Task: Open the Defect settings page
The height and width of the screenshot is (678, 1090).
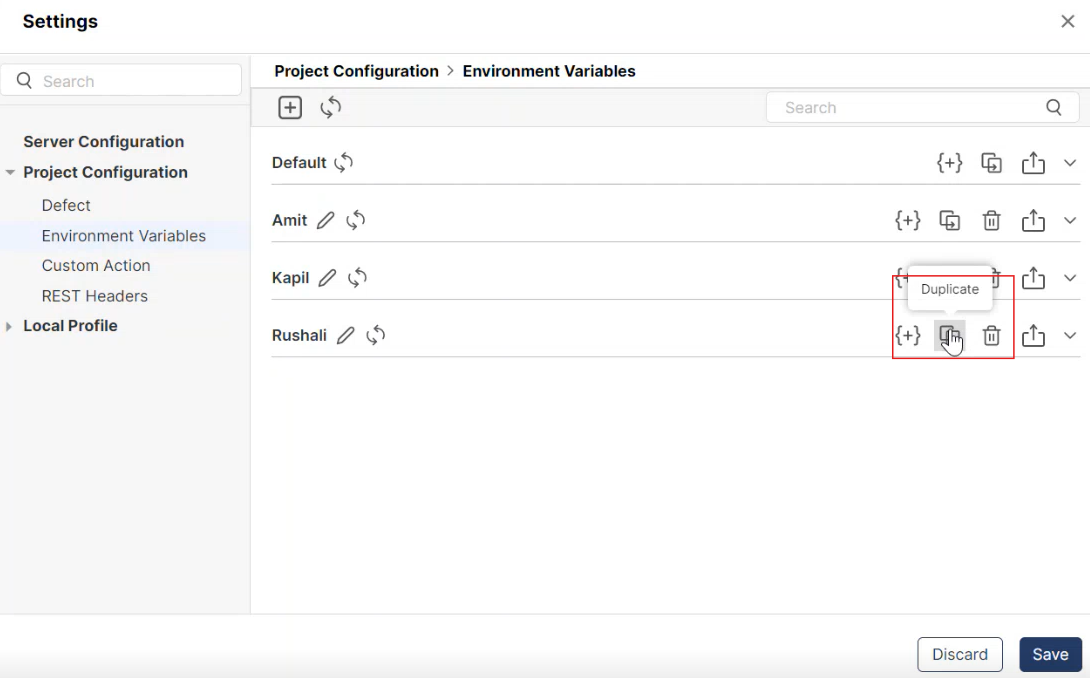Action: tap(66, 206)
